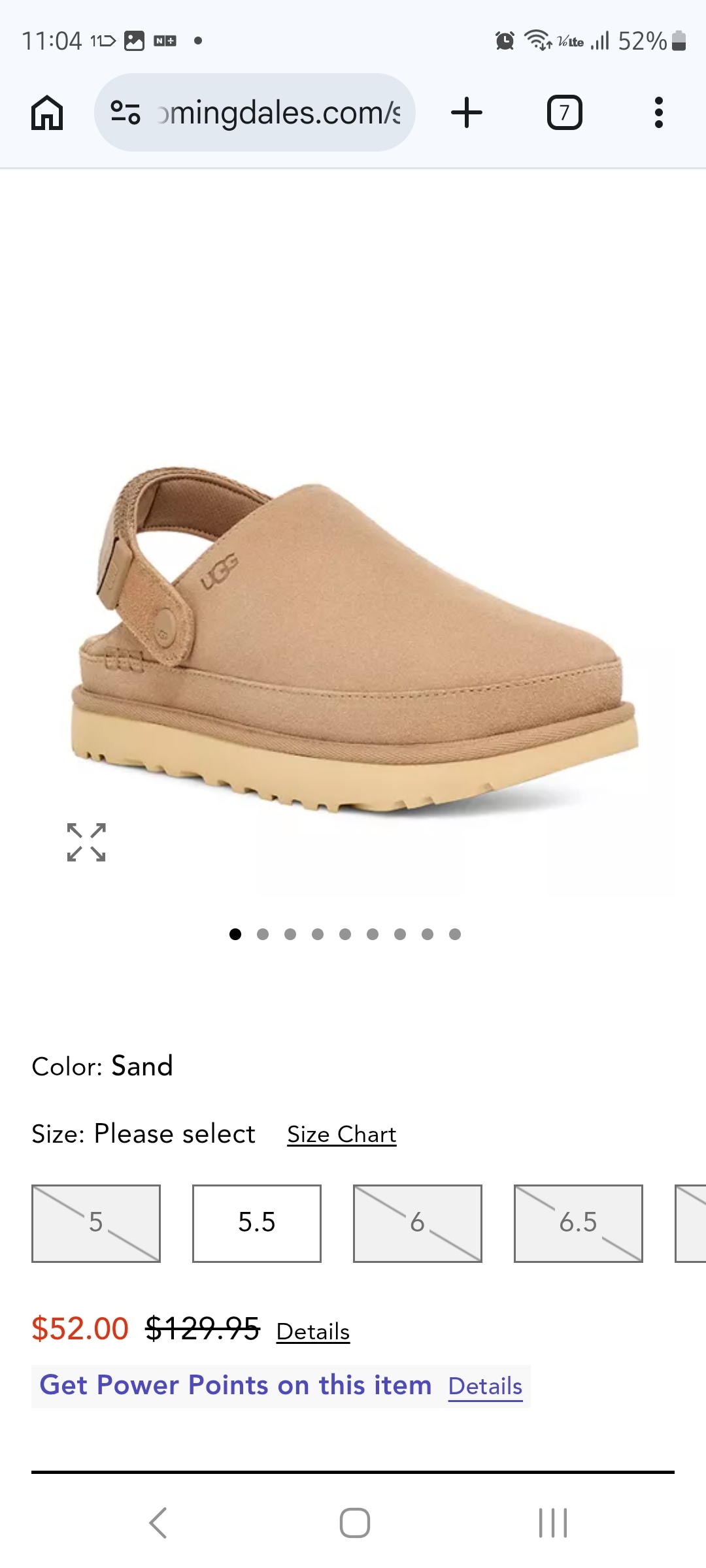The image size is (706, 1568).
Task: Select unavailable size 6
Action: pos(418,1223)
